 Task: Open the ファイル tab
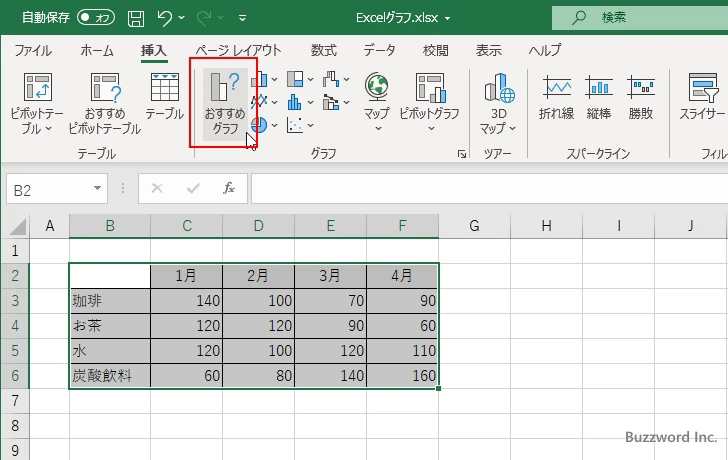[32, 50]
